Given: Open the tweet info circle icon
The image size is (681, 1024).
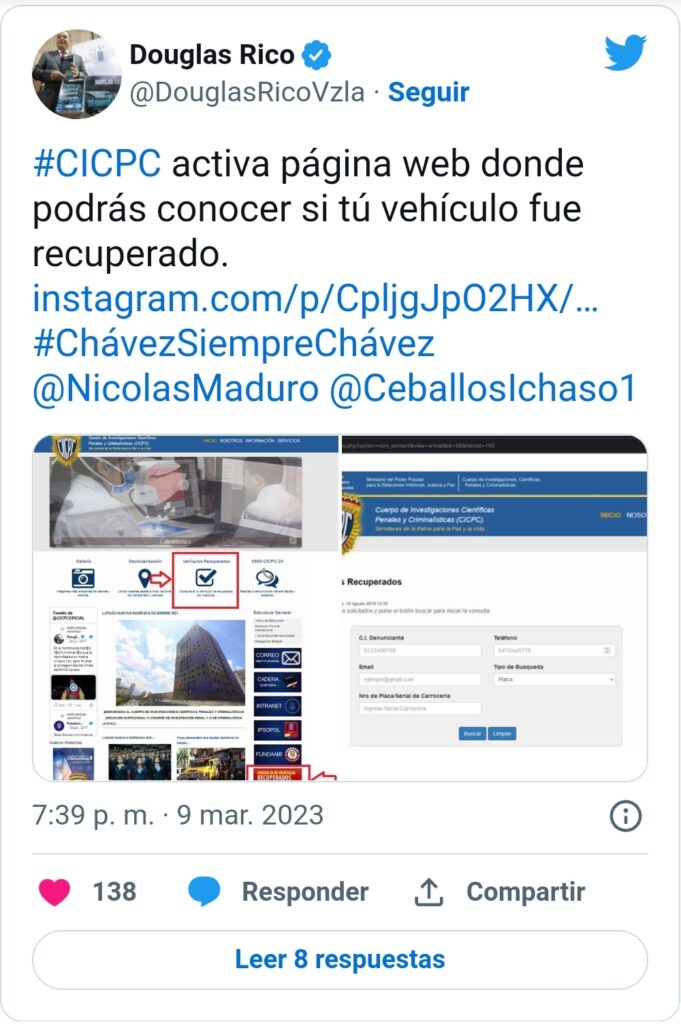Looking at the screenshot, I should 626,816.
